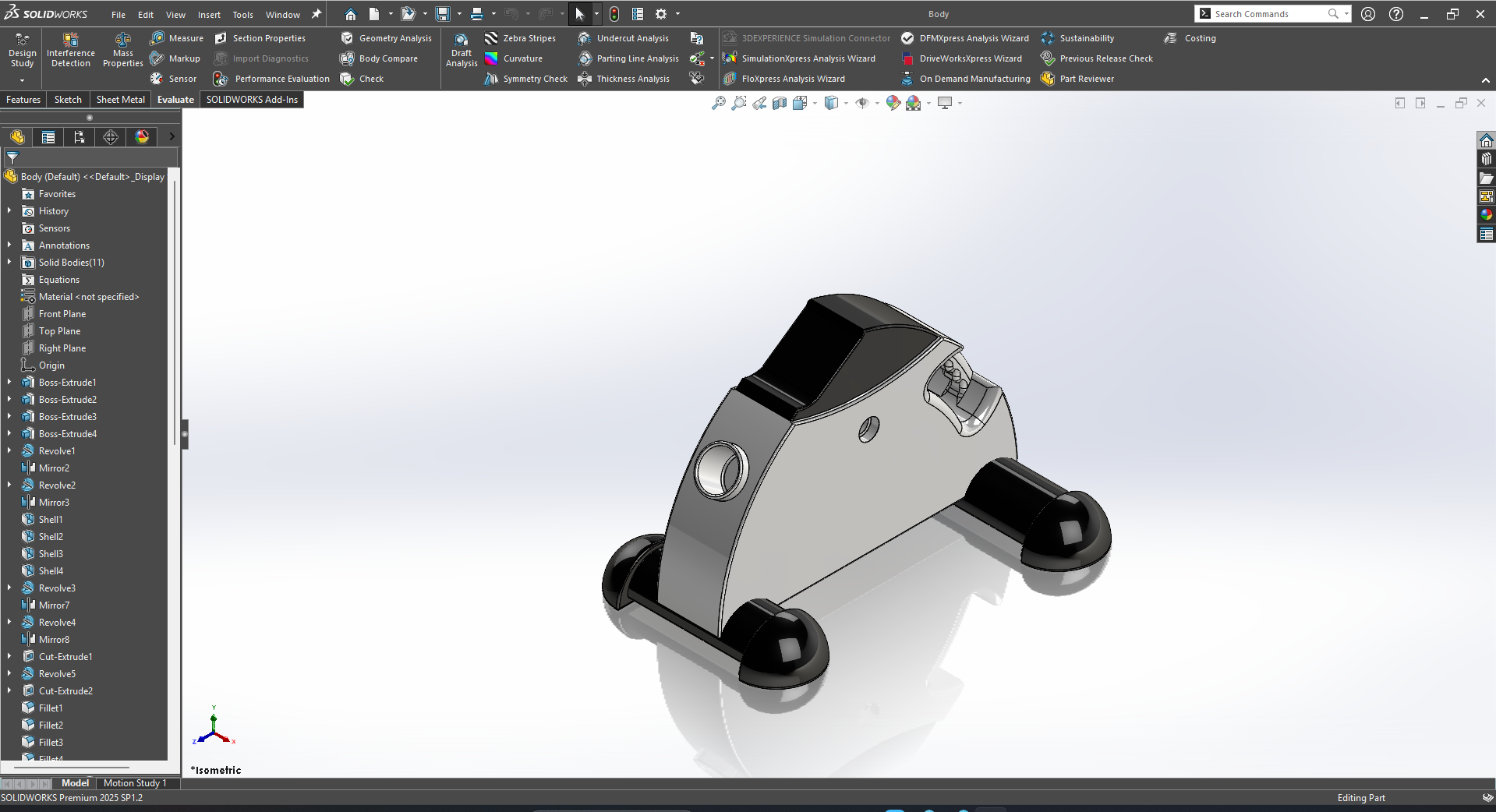The height and width of the screenshot is (812, 1496).
Task: Toggle Curvature display on the model
Action: pyautogui.click(x=513, y=58)
